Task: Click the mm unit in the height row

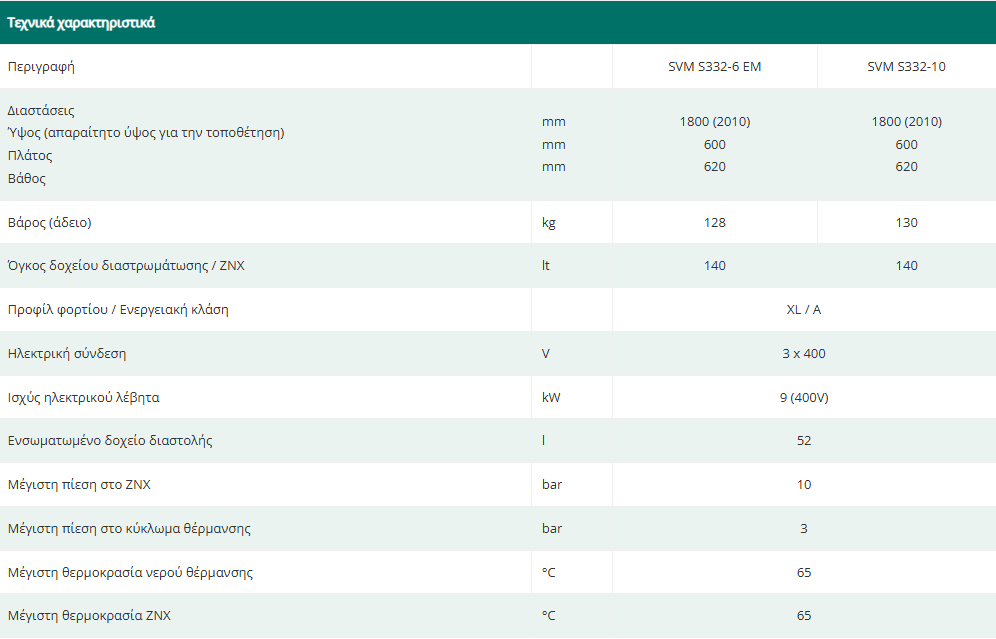Action: (553, 121)
